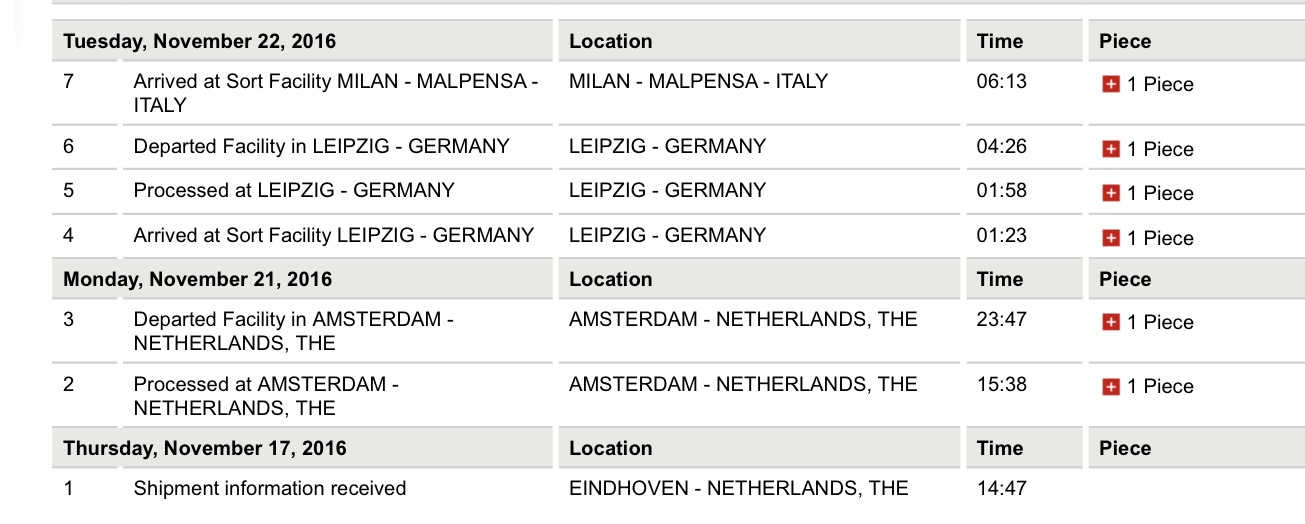
Task: Click the 'Shipment information received' event
Action: pos(270,489)
